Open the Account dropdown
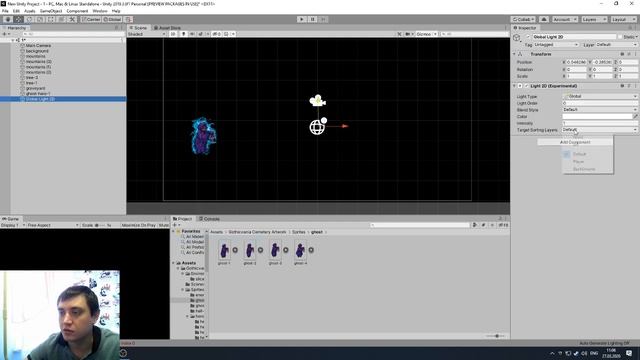The image size is (640, 360). [x=564, y=19]
